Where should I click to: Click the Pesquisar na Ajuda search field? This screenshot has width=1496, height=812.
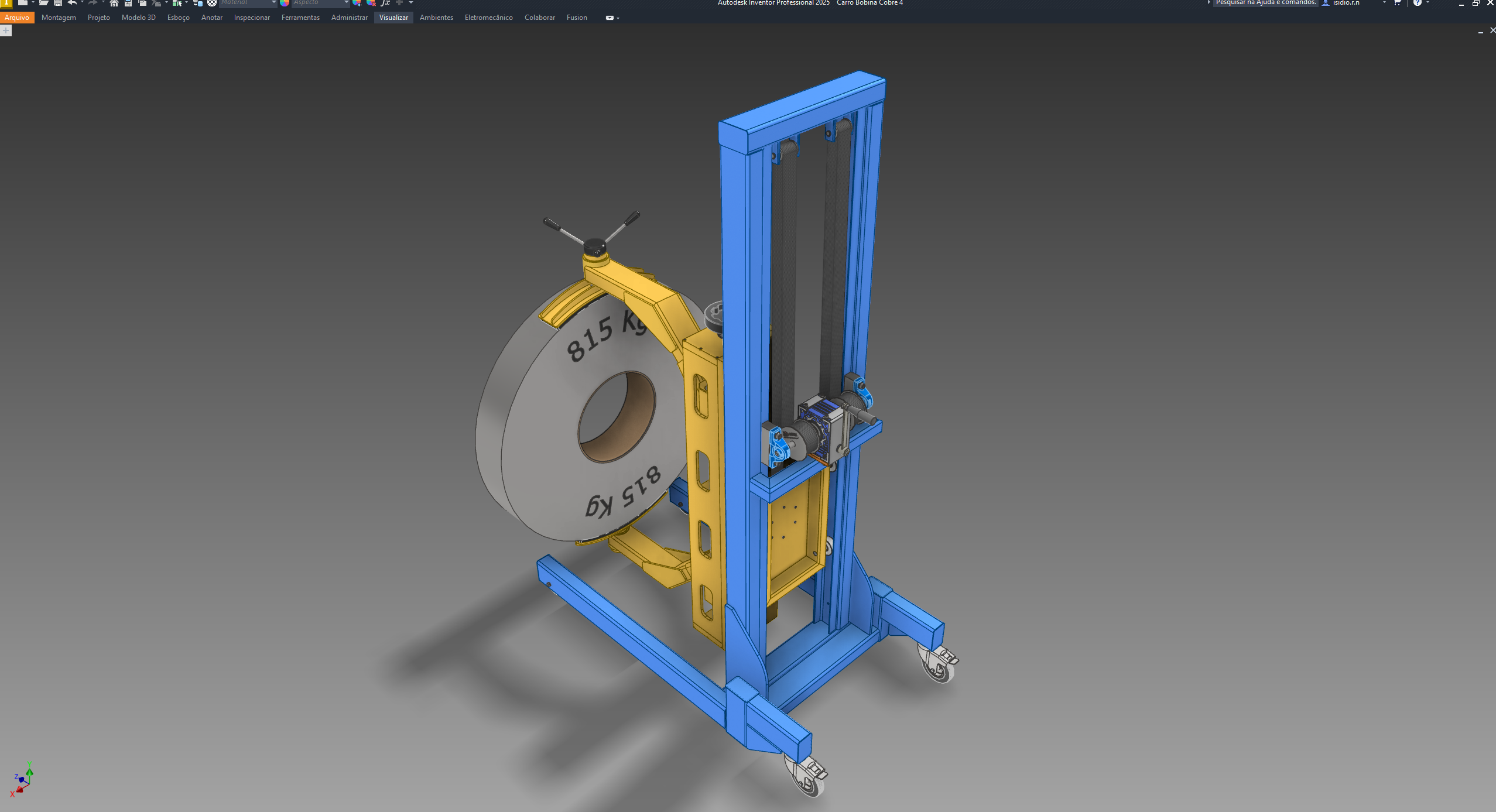pos(1265,3)
